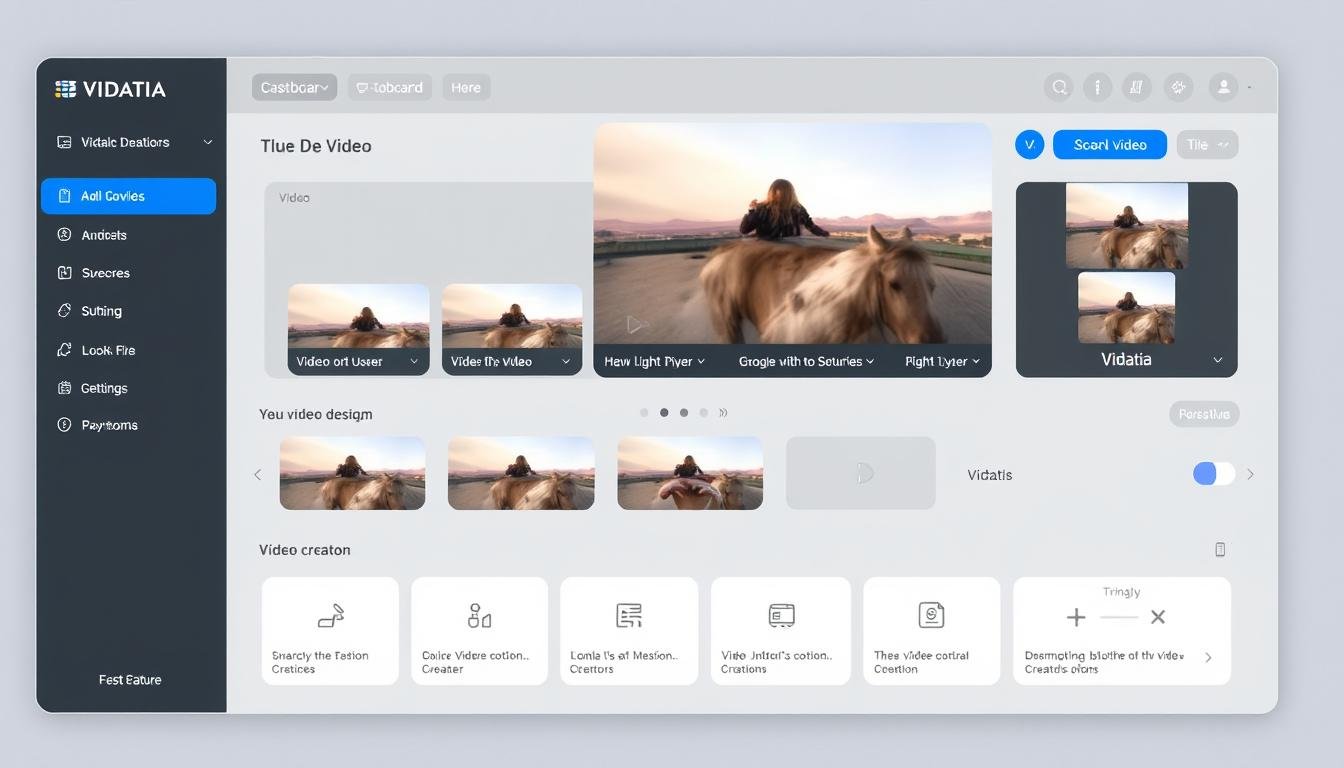Play the main horse rider video

tap(634, 324)
